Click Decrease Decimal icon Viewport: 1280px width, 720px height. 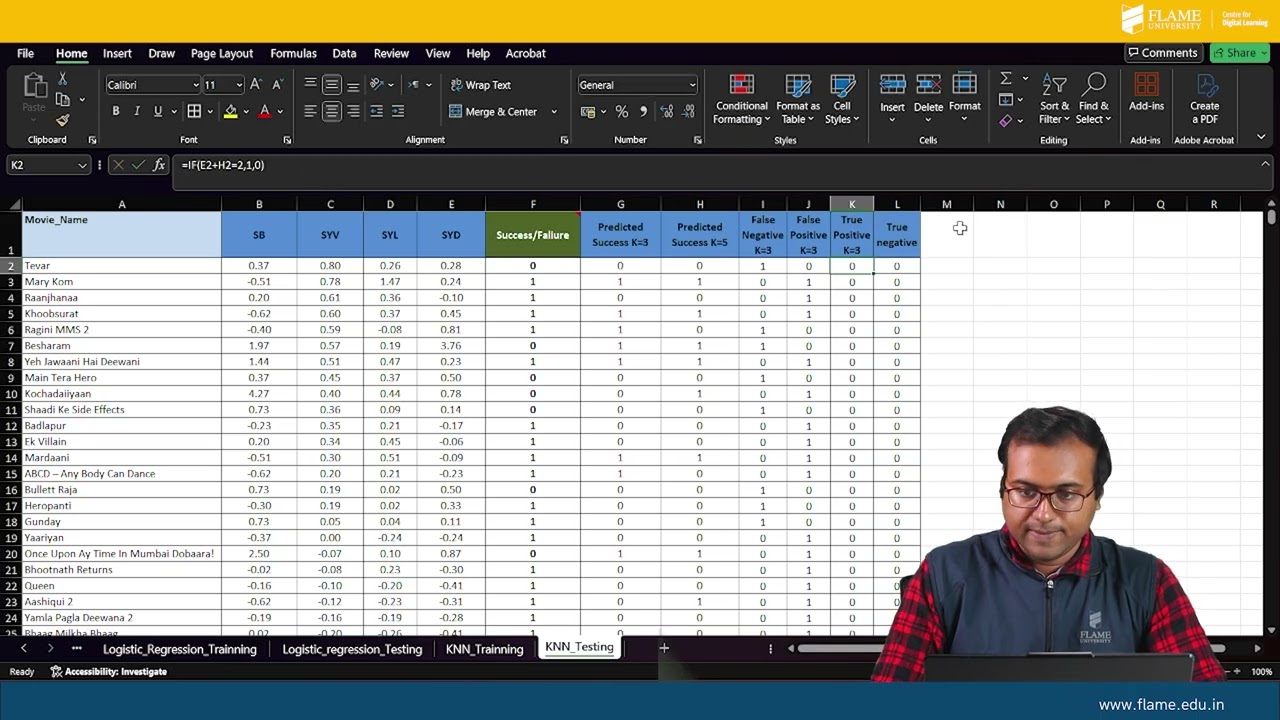tap(688, 111)
